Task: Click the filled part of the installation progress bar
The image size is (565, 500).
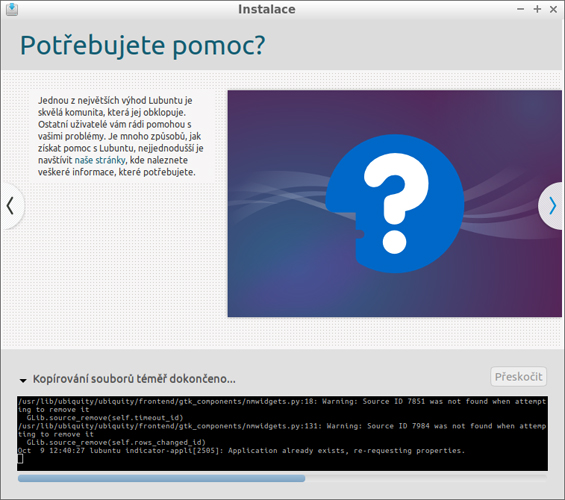Action: pos(161,478)
